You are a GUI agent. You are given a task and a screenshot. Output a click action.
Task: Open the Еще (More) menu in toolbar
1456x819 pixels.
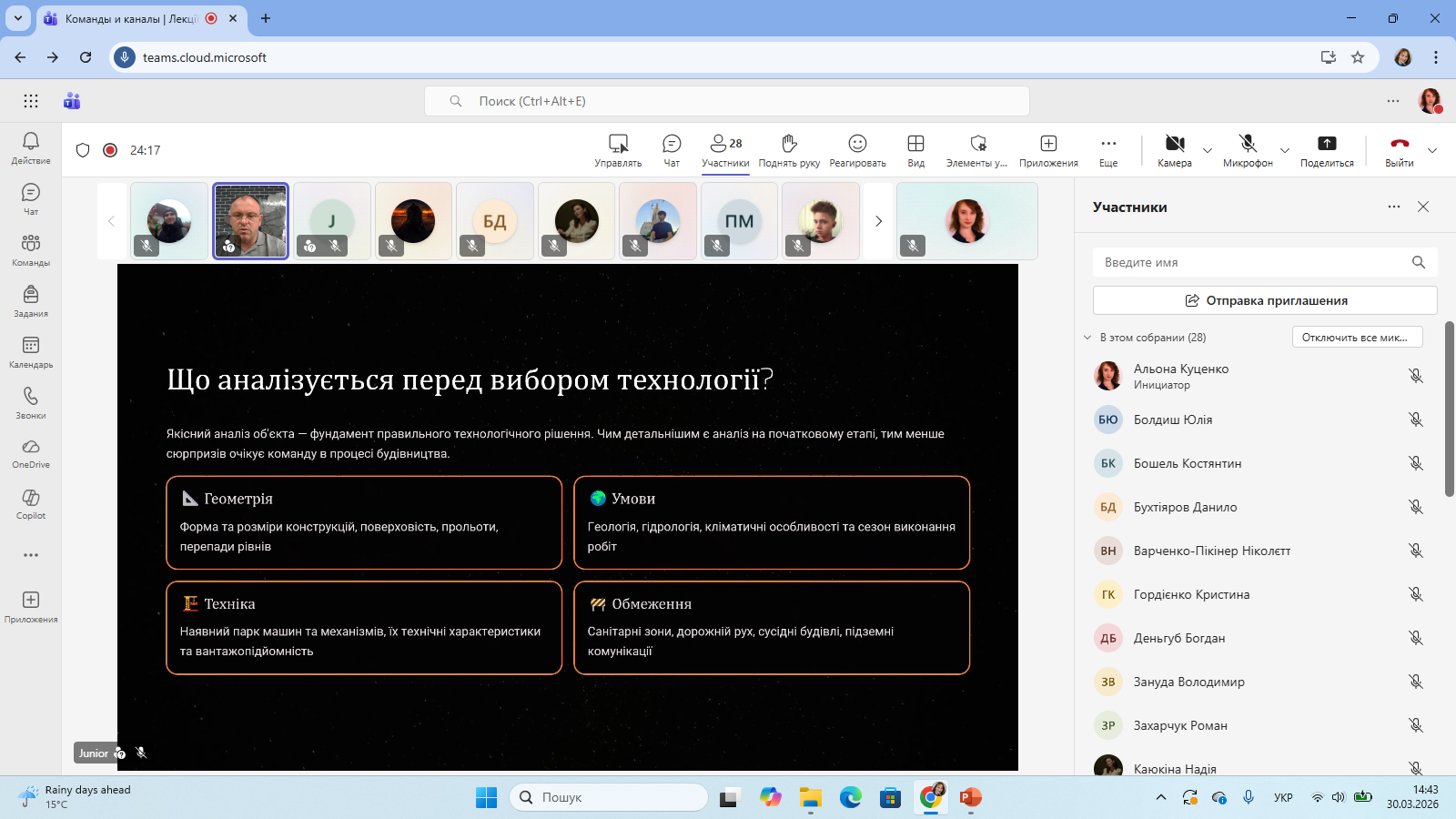click(1107, 144)
